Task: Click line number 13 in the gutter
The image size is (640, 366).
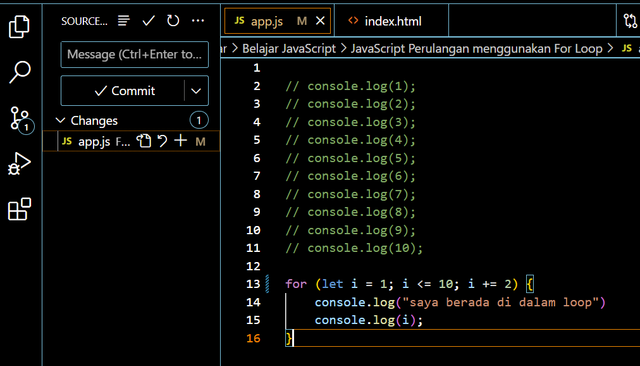Action: pyautogui.click(x=253, y=284)
